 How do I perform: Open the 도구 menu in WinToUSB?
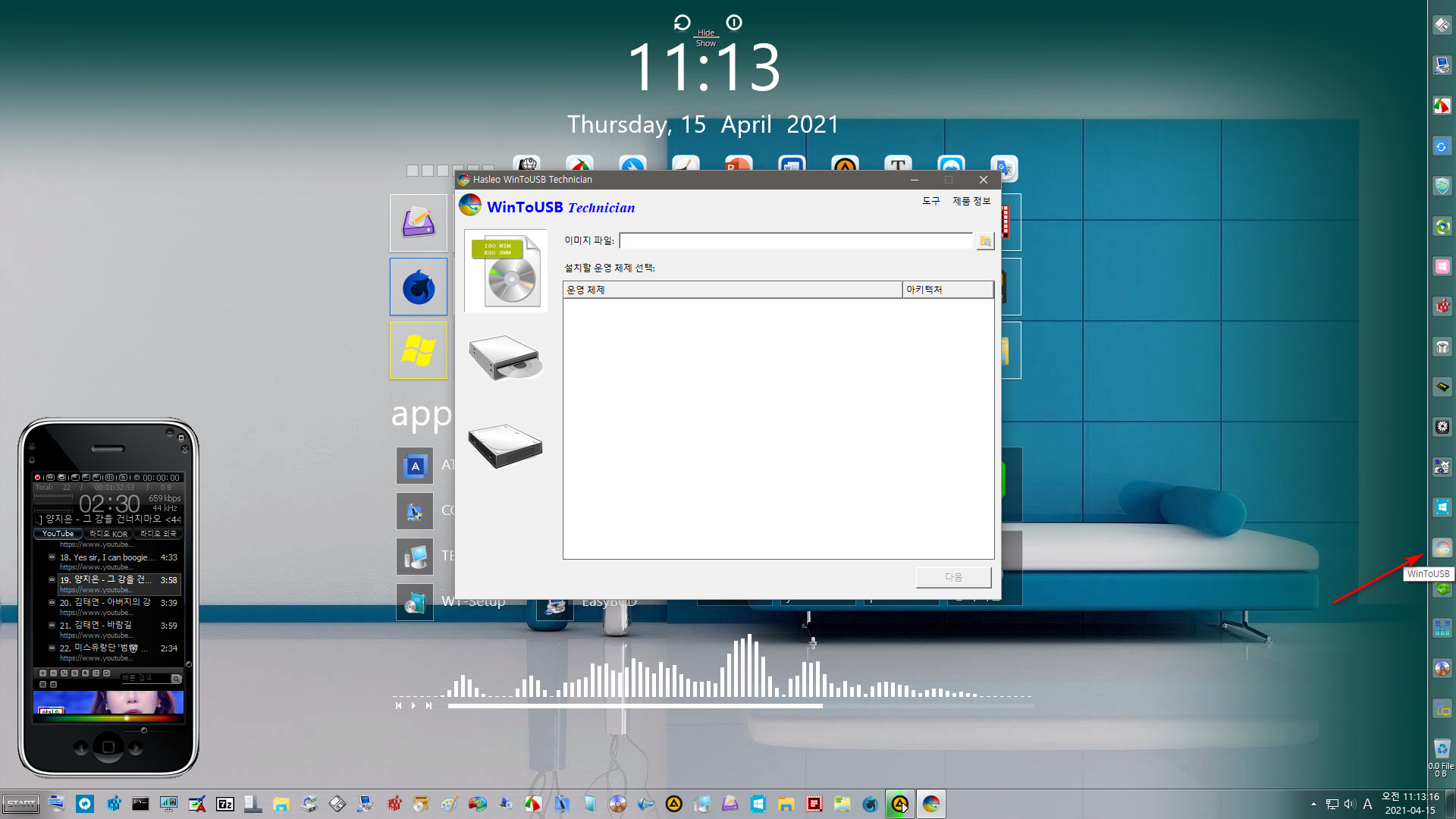click(x=930, y=201)
